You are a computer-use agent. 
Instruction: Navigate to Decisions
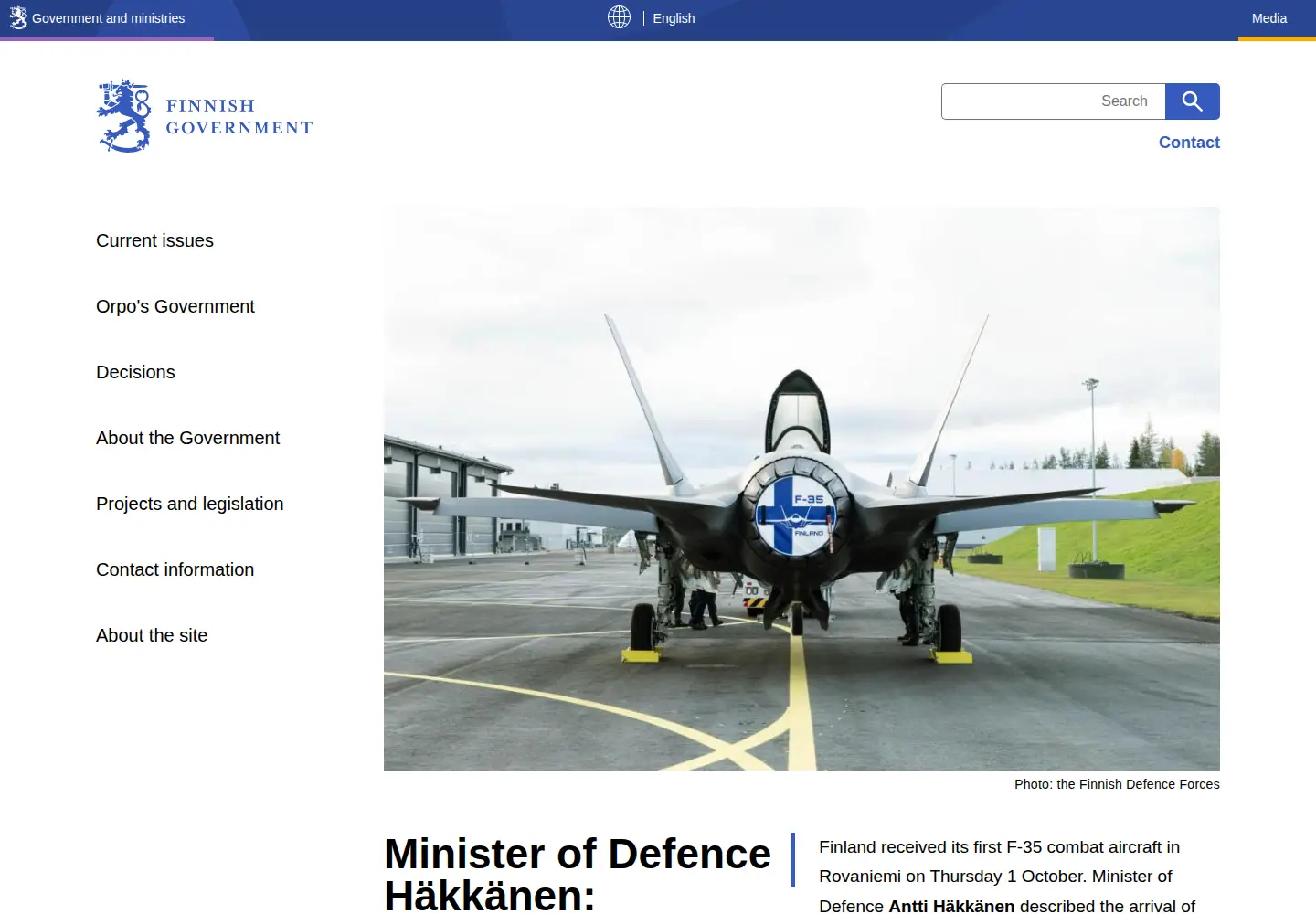pos(135,372)
